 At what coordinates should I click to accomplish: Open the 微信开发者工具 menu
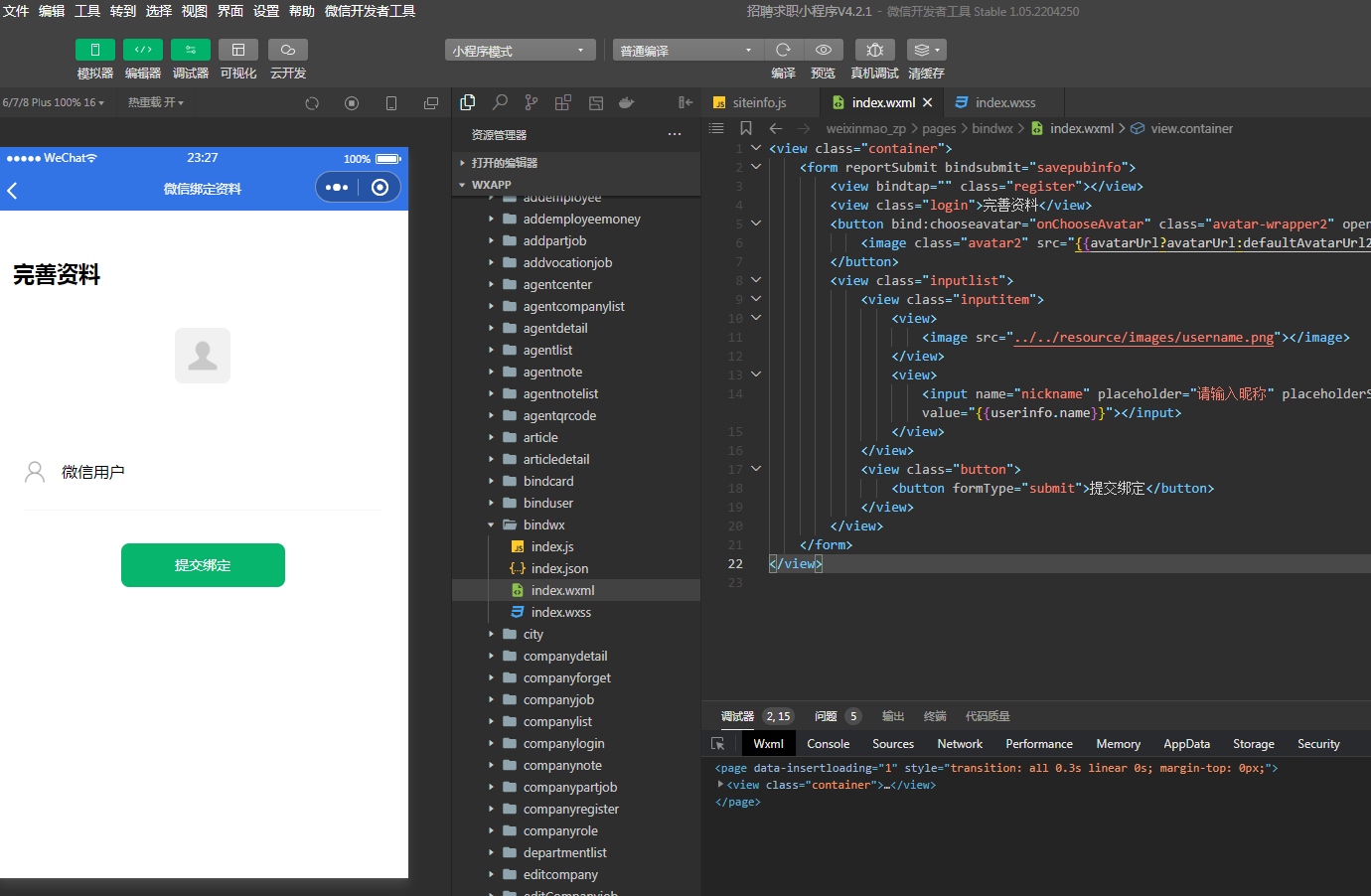(371, 11)
